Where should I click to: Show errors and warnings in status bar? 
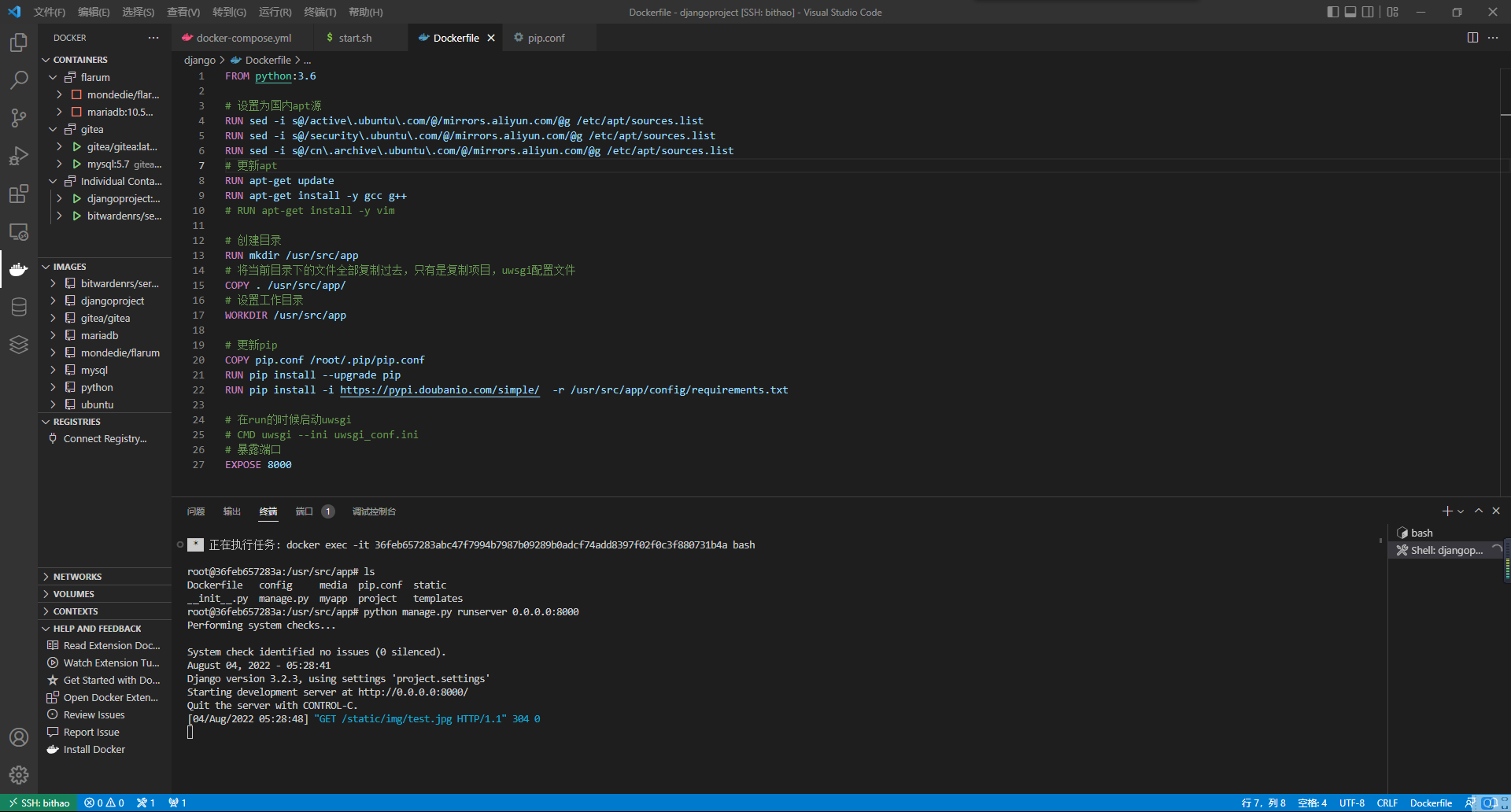click(x=105, y=803)
